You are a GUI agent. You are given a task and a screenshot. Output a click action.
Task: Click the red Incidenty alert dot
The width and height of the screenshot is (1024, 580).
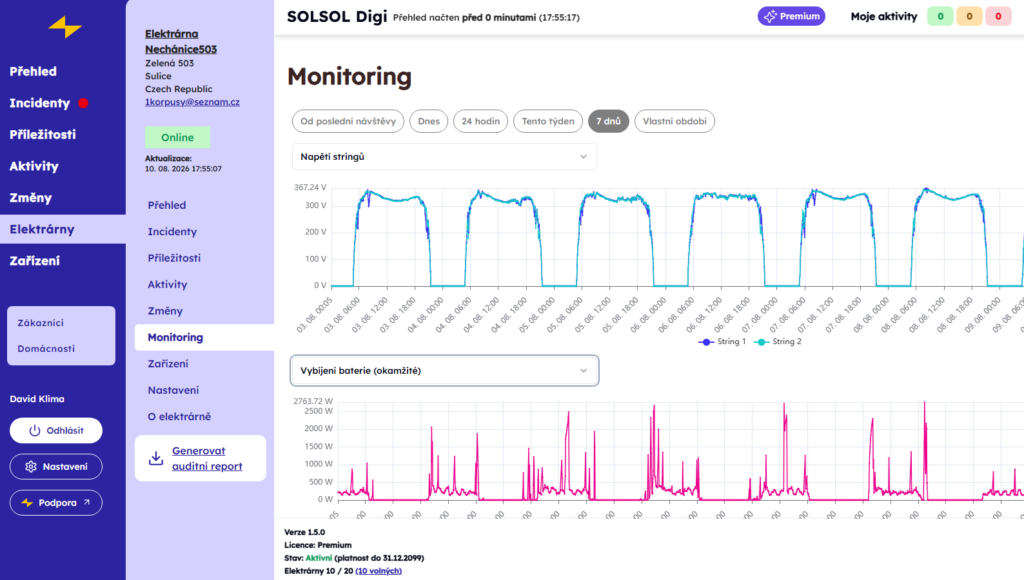pyautogui.click(x=83, y=103)
